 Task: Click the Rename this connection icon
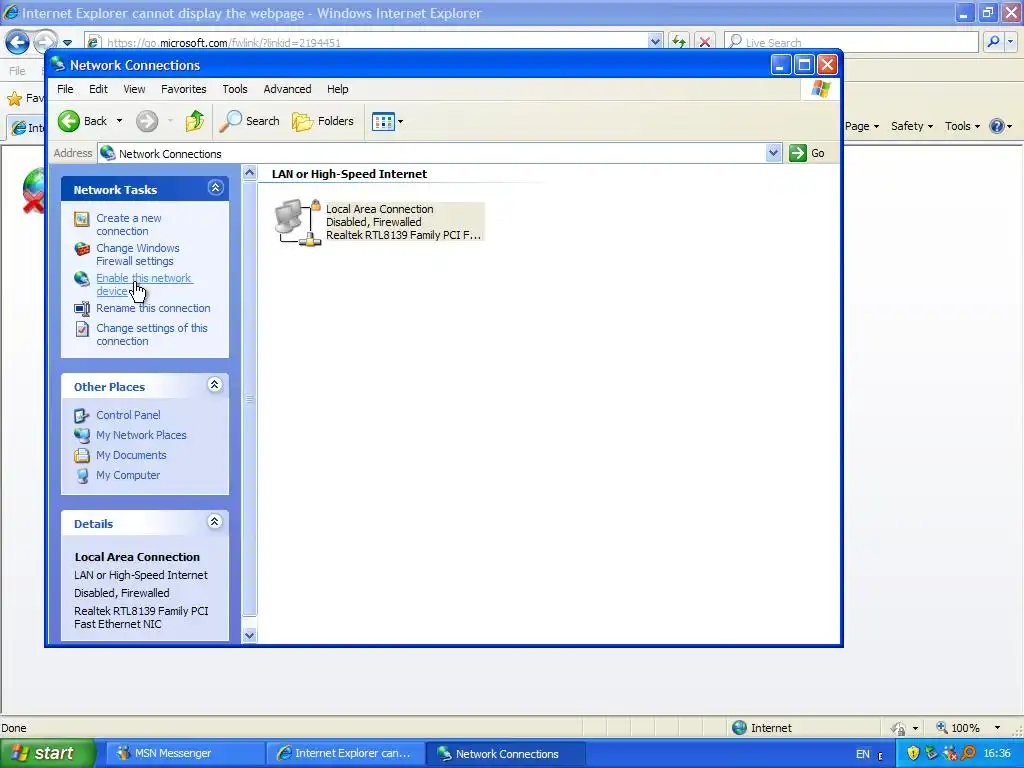pyautogui.click(x=82, y=308)
